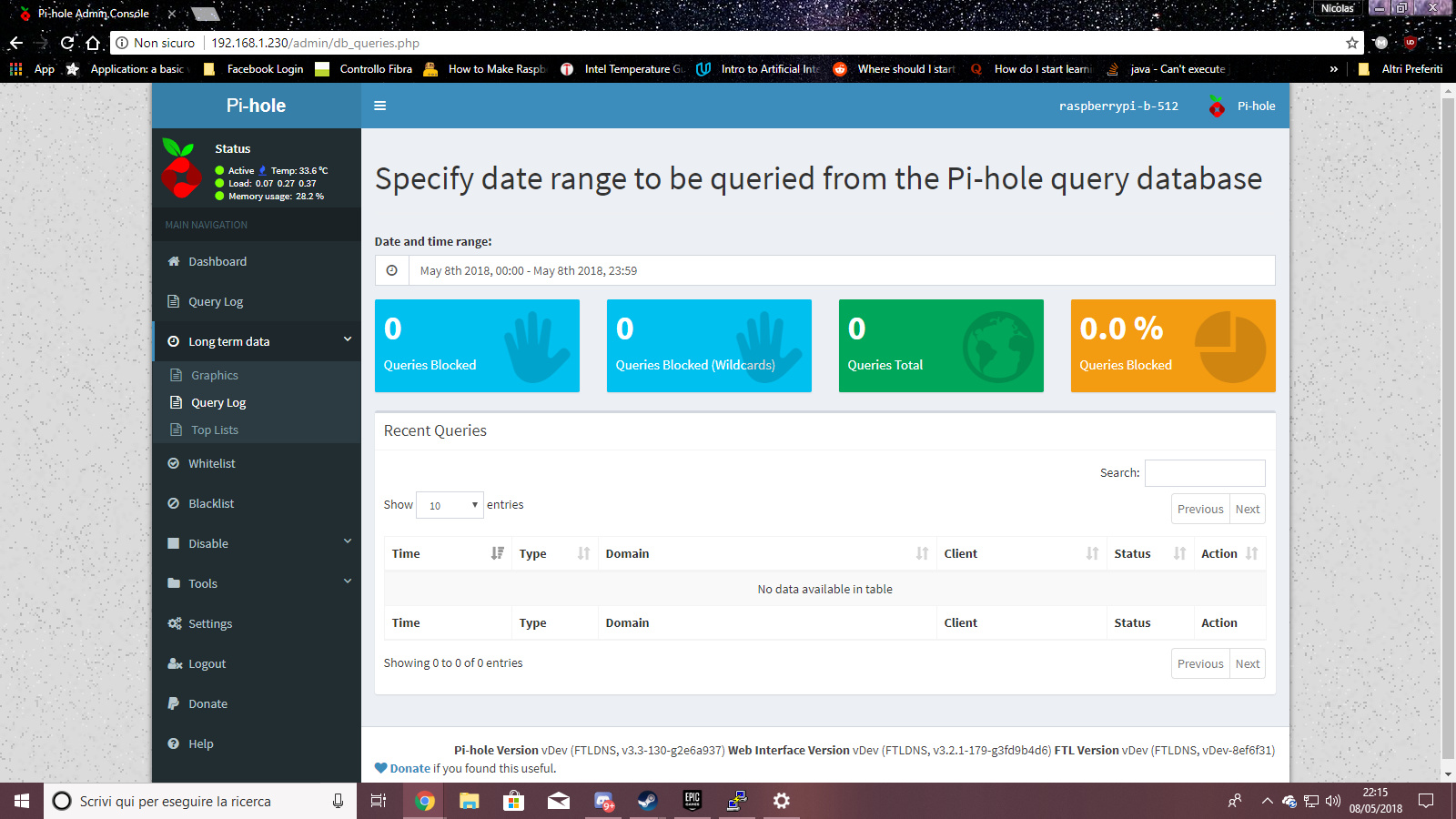Open the App bookmarks shortcut
The height and width of the screenshot is (819, 1456).
coord(33,69)
